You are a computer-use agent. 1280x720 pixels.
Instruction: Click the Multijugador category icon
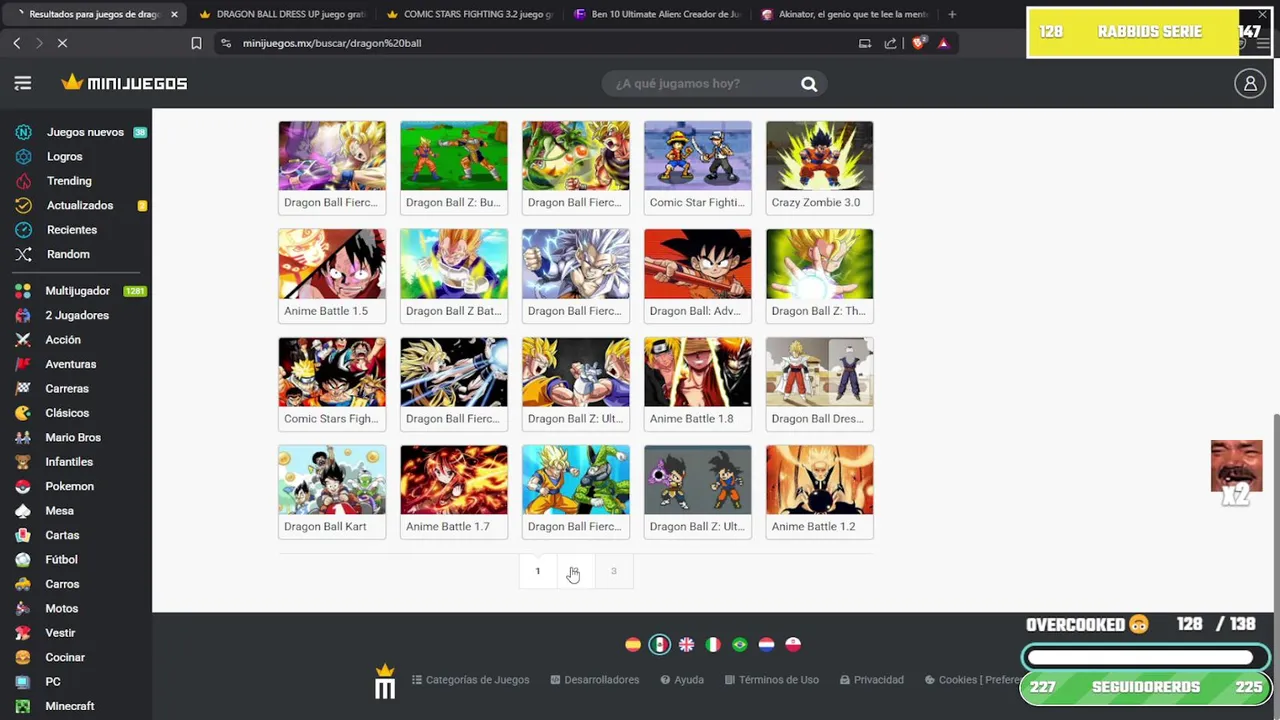[23, 291]
